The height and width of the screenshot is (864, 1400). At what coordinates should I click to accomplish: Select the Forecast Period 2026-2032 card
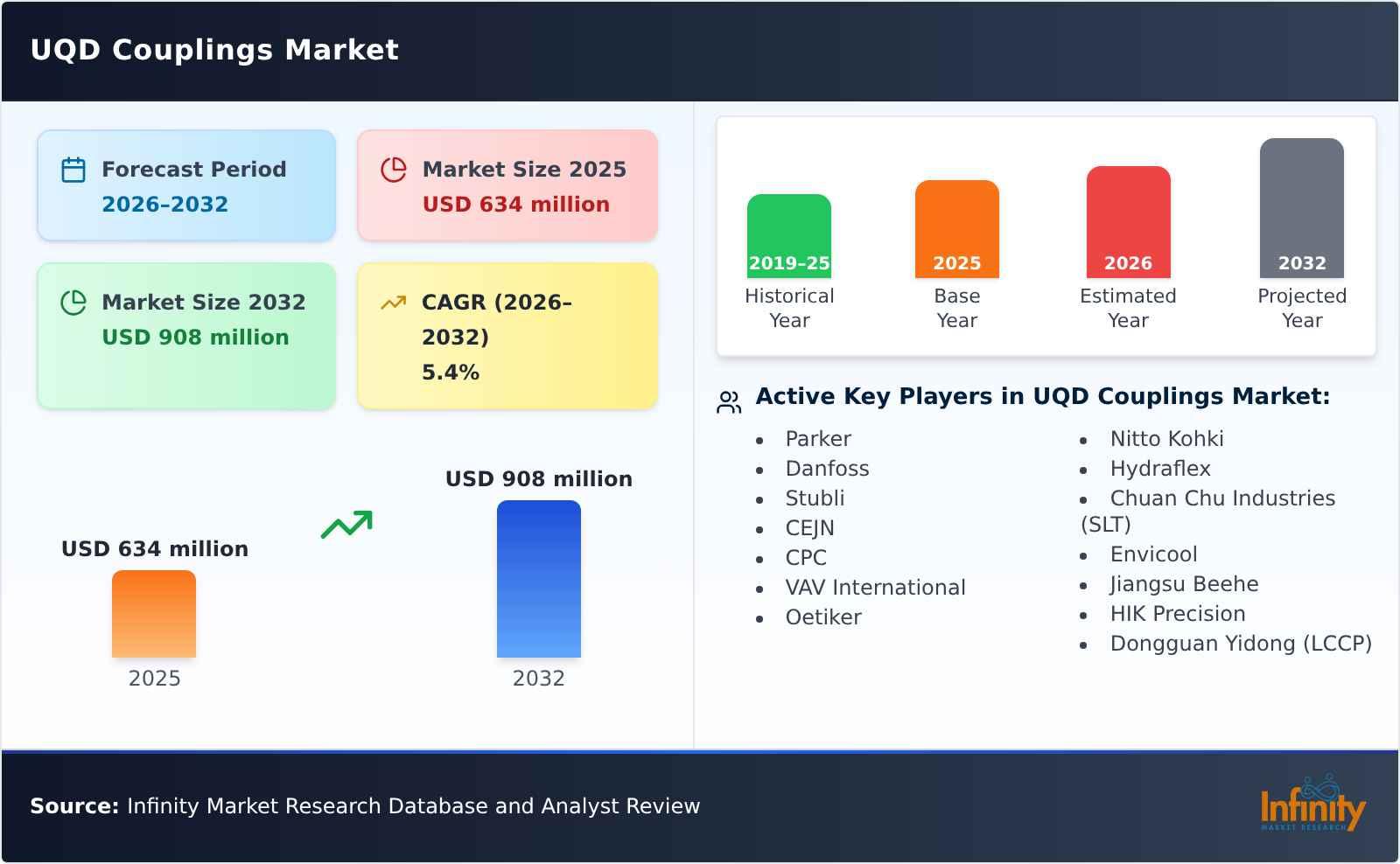tap(186, 185)
